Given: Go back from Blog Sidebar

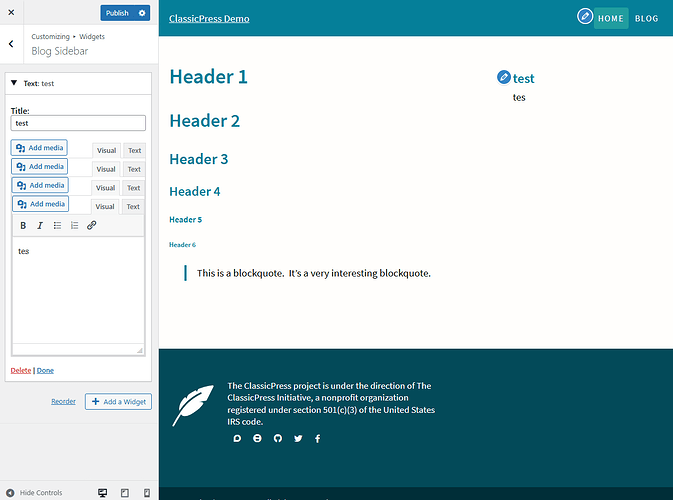Looking at the screenshot, I should click(10, 44).
